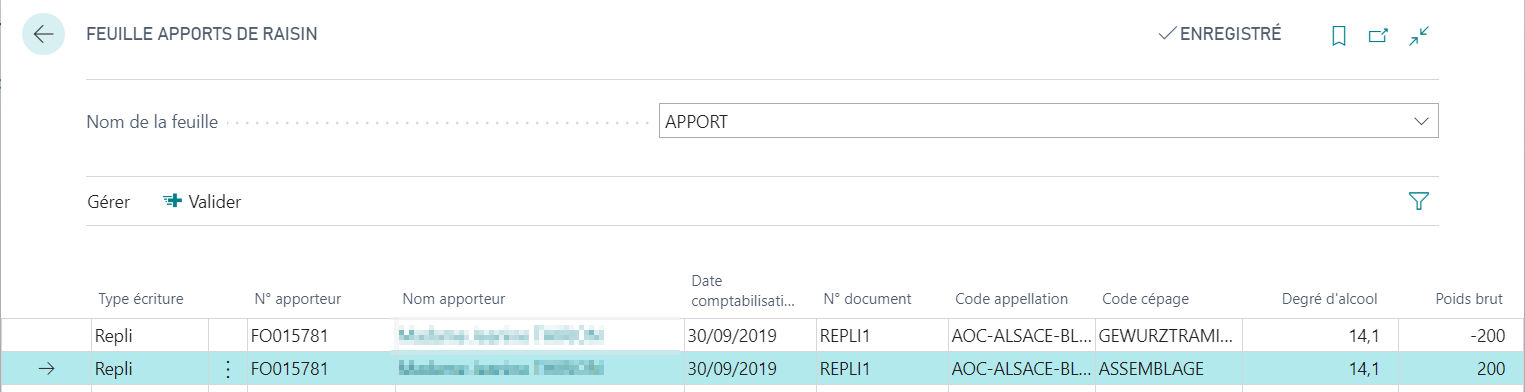The image size is (1525, 392).
Task: Click the Poids brut column header
Action: tap(1469, 298)
